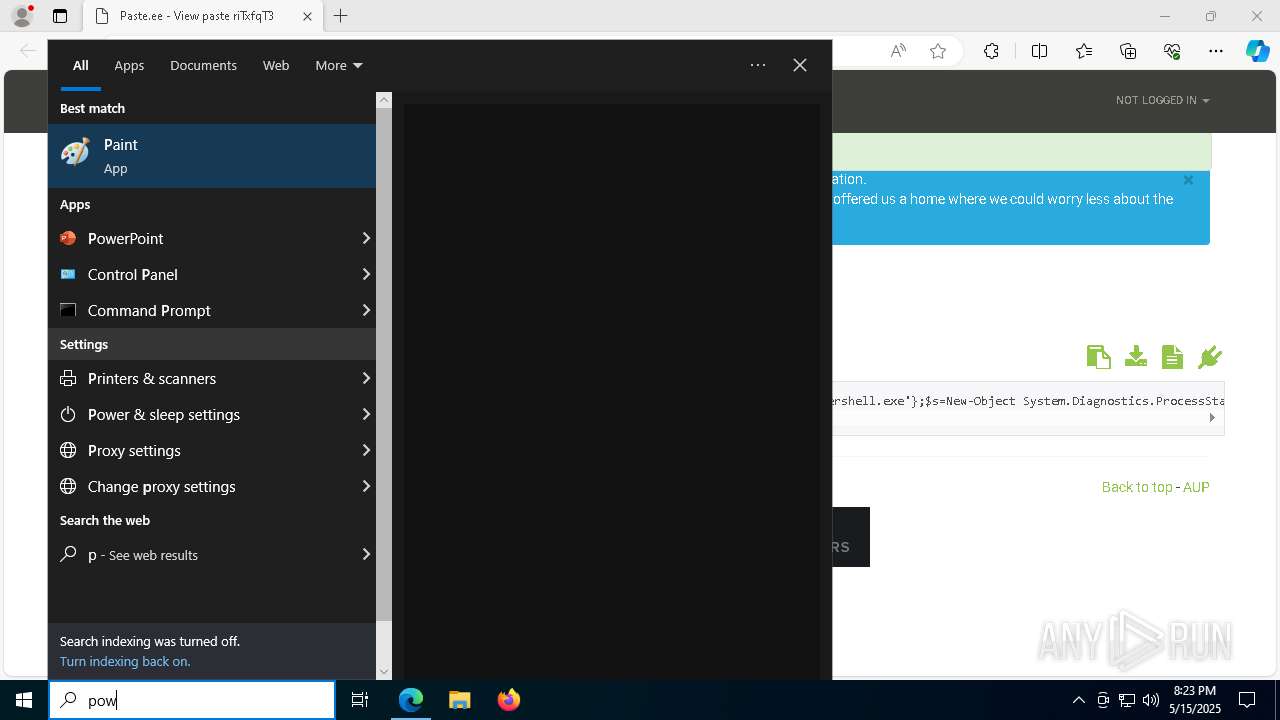Click the taskbar search input box
This screenshot has height=720, width=1280.
(x=192, y=700)
